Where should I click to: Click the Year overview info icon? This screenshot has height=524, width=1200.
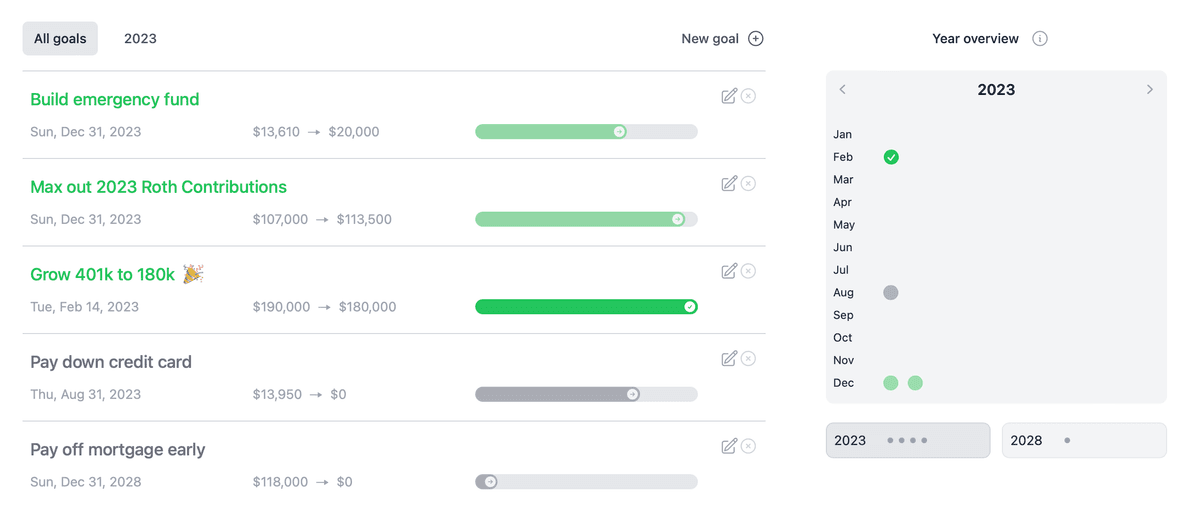point(1040,39)
